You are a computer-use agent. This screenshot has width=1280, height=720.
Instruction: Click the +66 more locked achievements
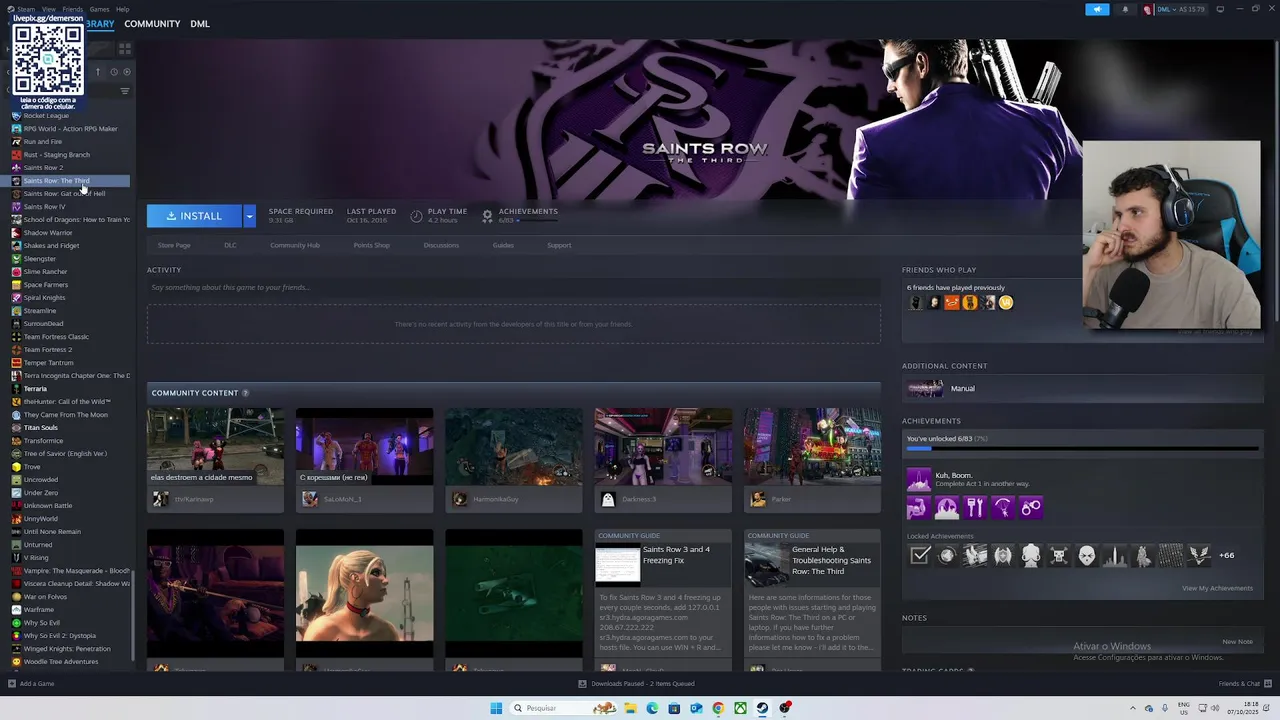(x=1226, y=555)
